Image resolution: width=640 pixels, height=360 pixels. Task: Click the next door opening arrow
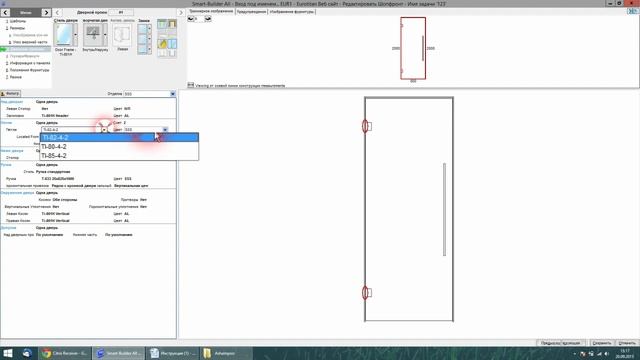181,13
